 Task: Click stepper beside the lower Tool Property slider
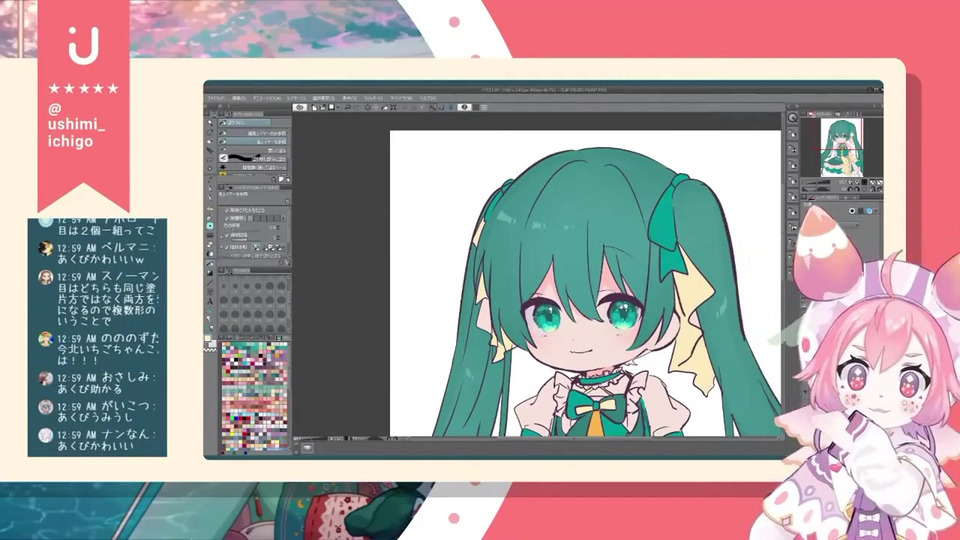click(x=277, y=238)
